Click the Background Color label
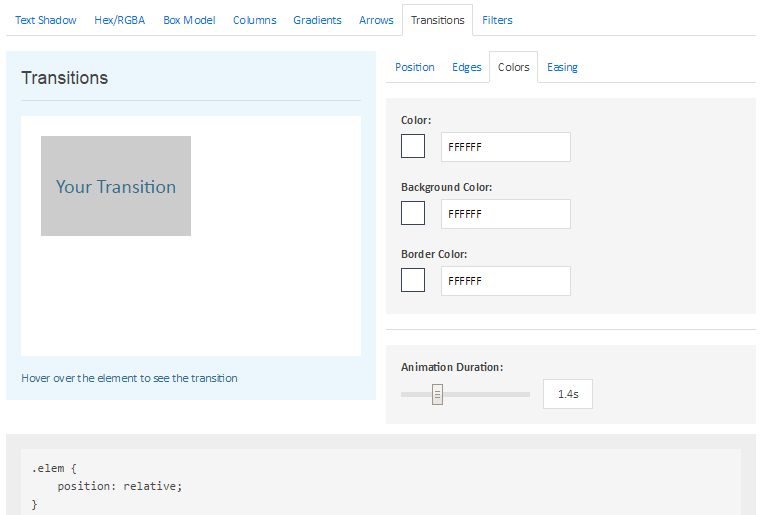761x515 pixels. click(x=447, y=187)
